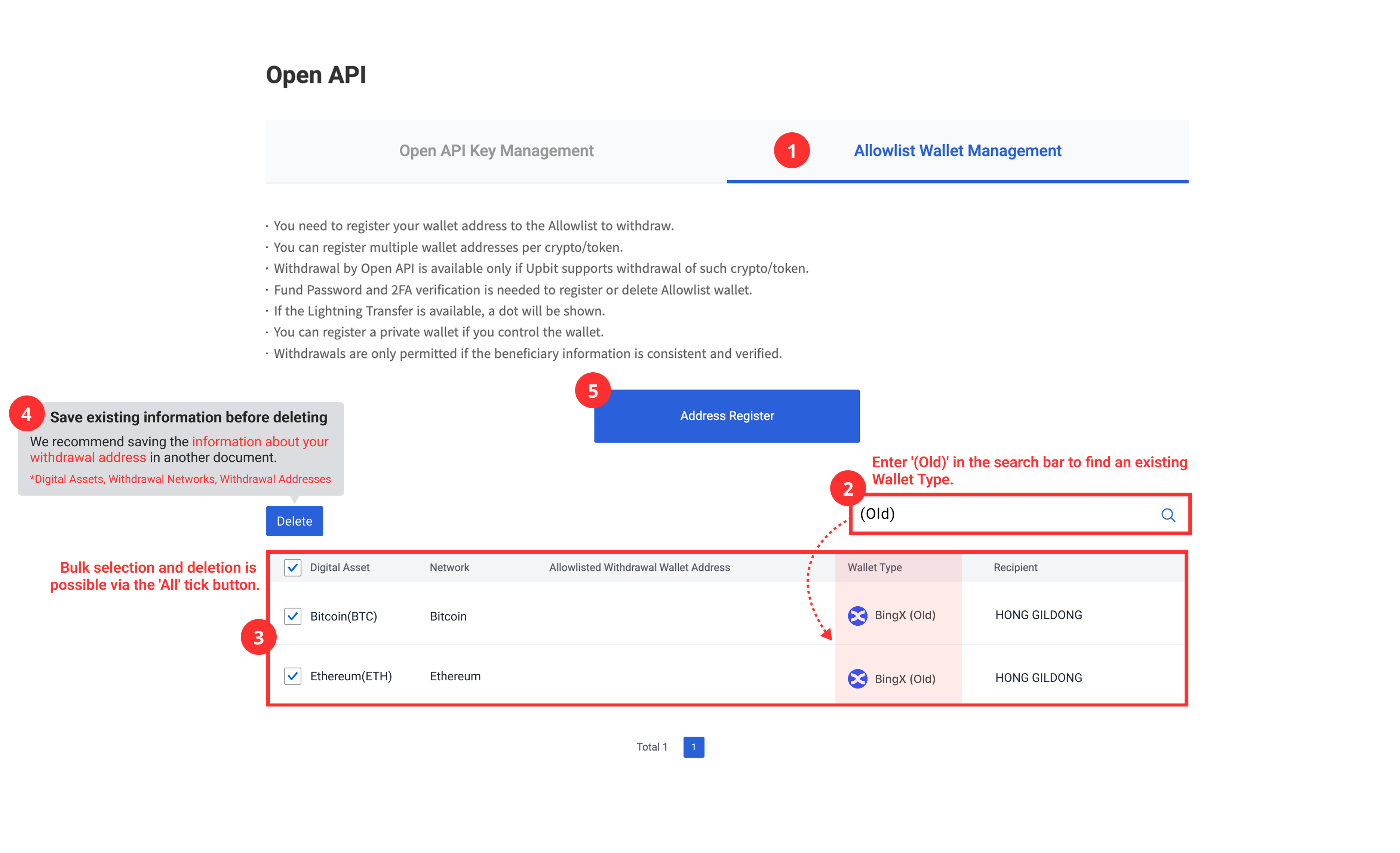Click the Recipient column header
The image size is (1400, 853).
tap(1015, 567)
